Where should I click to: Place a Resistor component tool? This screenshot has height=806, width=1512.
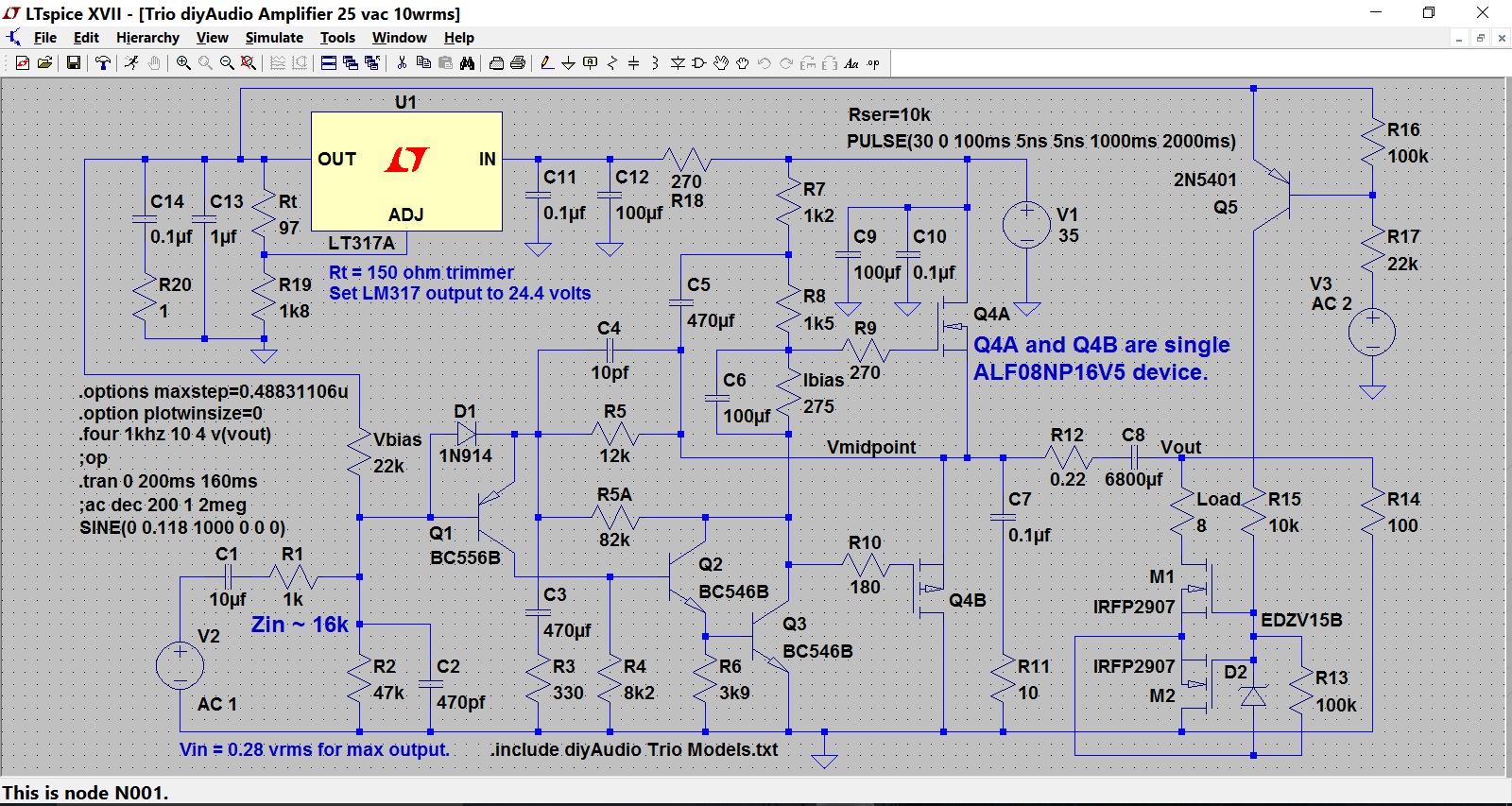[x=612, y=63]
